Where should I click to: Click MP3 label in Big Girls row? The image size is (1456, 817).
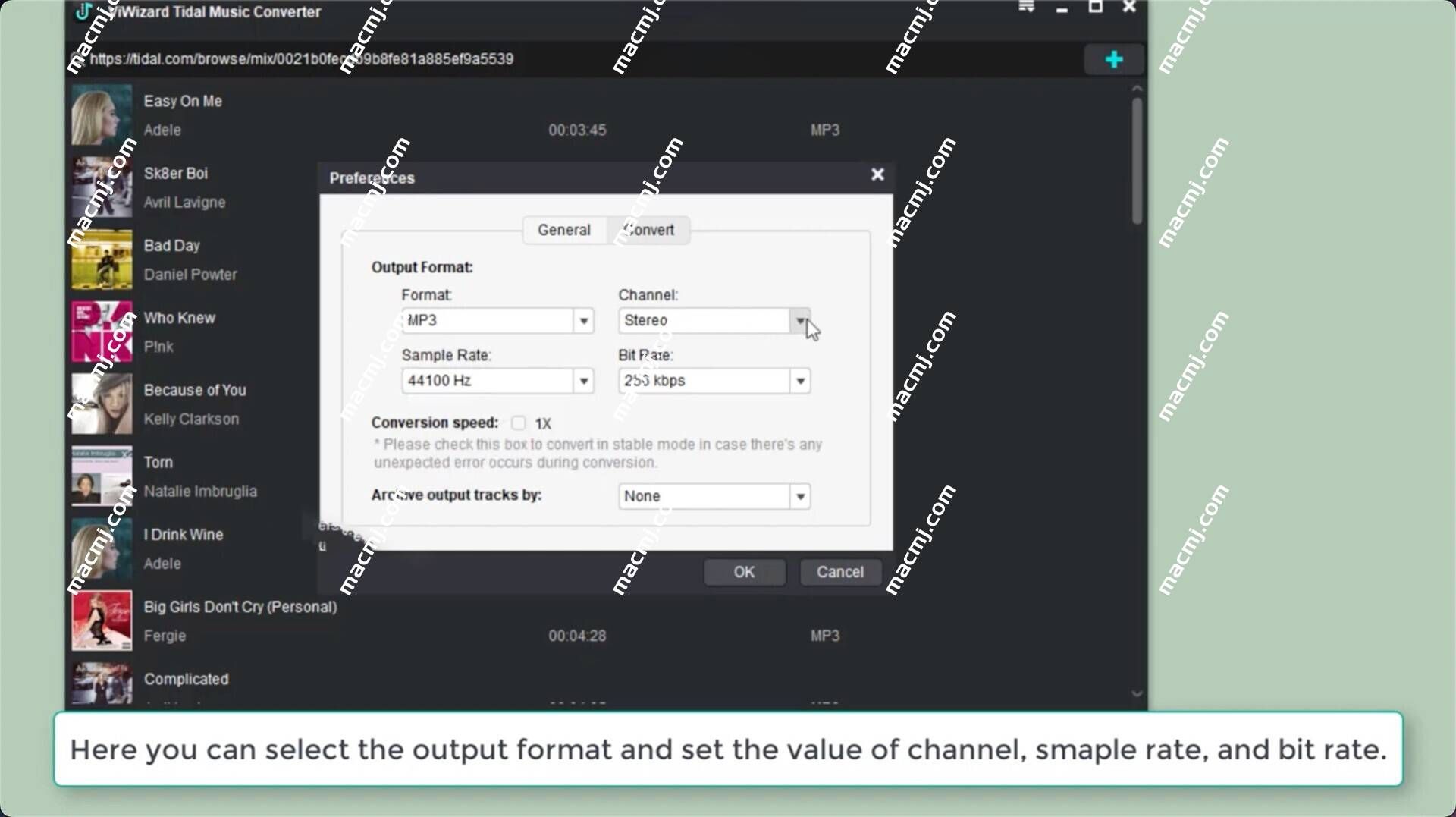click(x=825, y=636)
